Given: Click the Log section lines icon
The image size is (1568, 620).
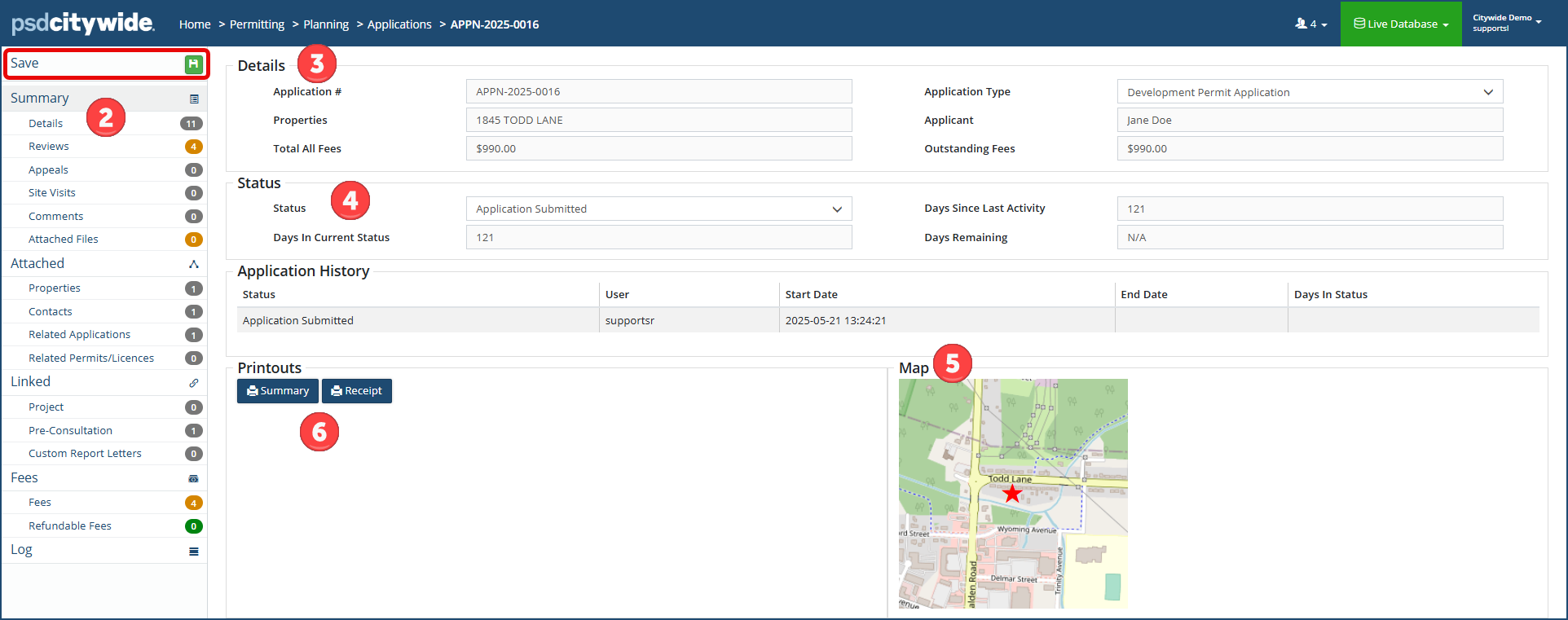Looking at the screenshot, I should pos(194,552).
